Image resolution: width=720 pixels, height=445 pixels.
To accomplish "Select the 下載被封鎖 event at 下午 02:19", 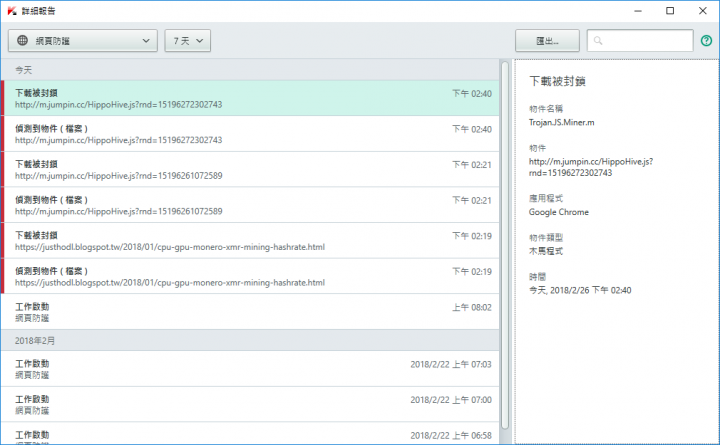I will pos(250,241).
